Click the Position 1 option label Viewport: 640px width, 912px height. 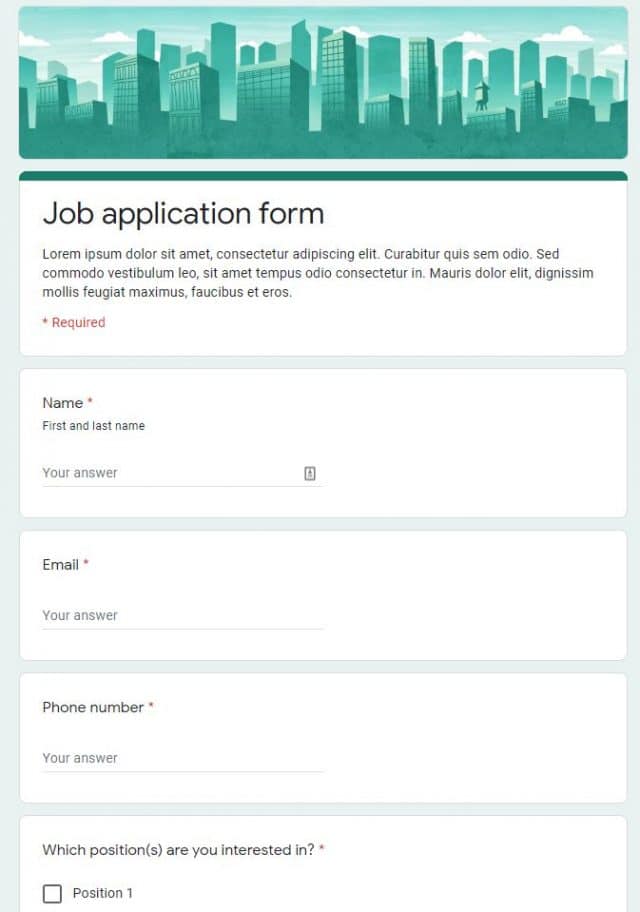point(103,893)
